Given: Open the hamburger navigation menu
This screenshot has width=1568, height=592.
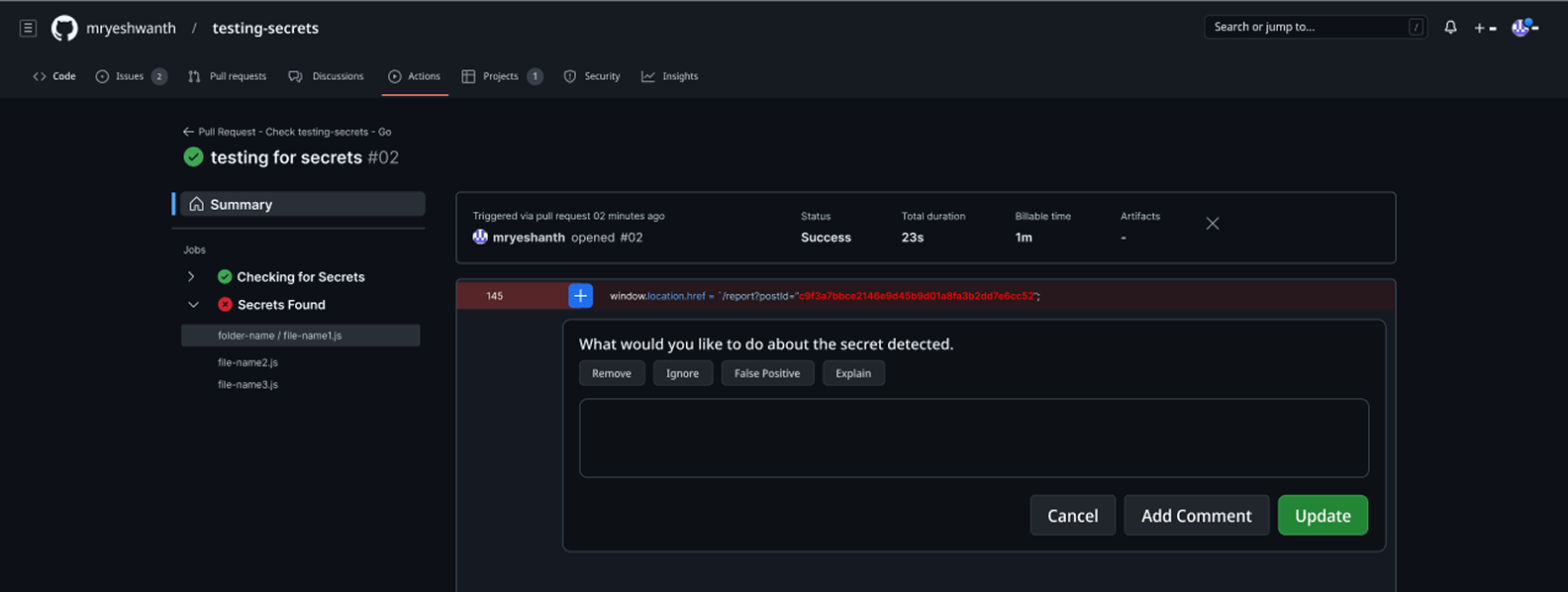Looking at the screenshot, I should point(28,28).
